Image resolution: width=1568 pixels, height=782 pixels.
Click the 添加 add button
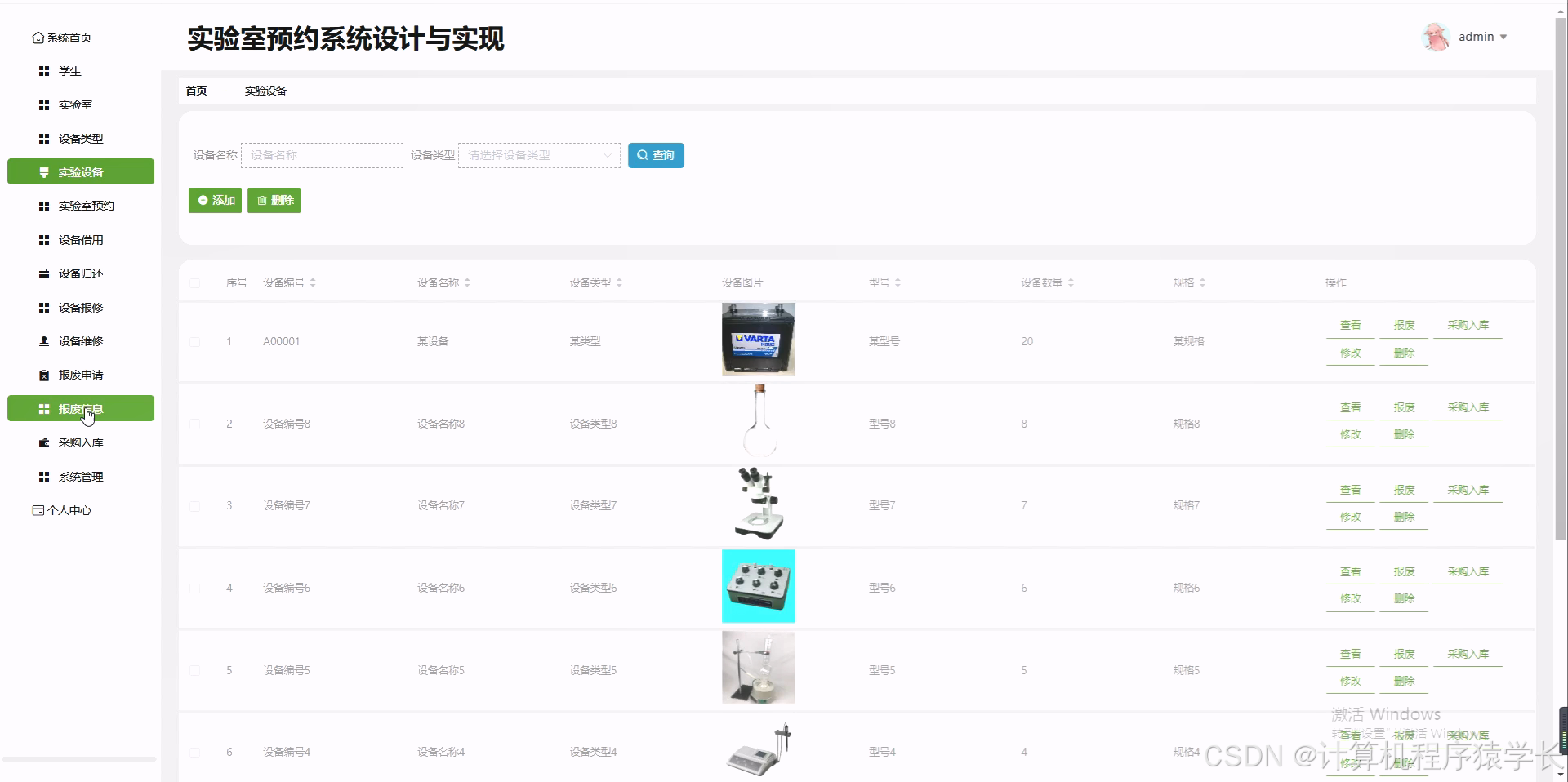(x=215, y=200)
